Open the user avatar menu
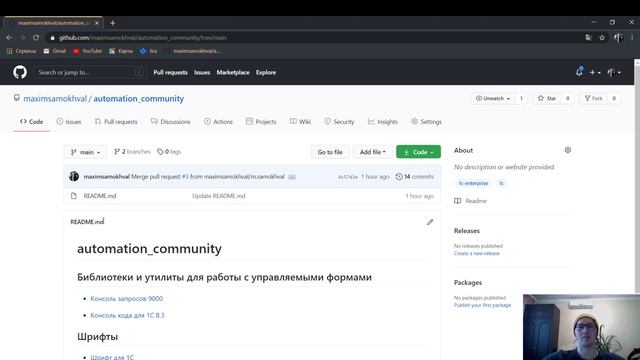The image size is (640, 360). click(x=613, y=72)
